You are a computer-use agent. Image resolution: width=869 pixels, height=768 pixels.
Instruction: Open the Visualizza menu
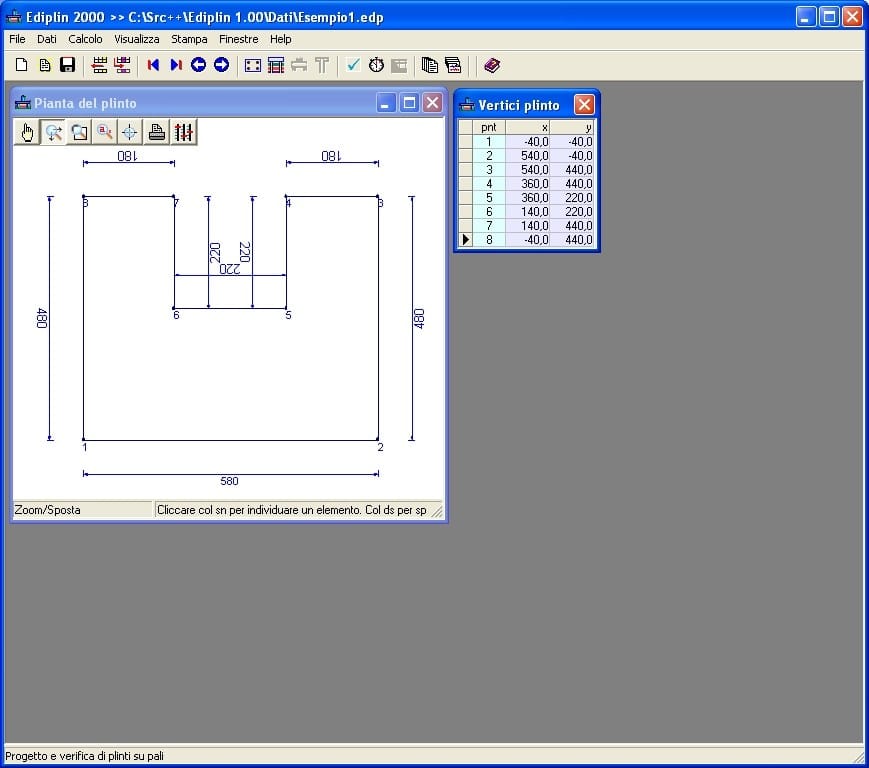point(136,39)
